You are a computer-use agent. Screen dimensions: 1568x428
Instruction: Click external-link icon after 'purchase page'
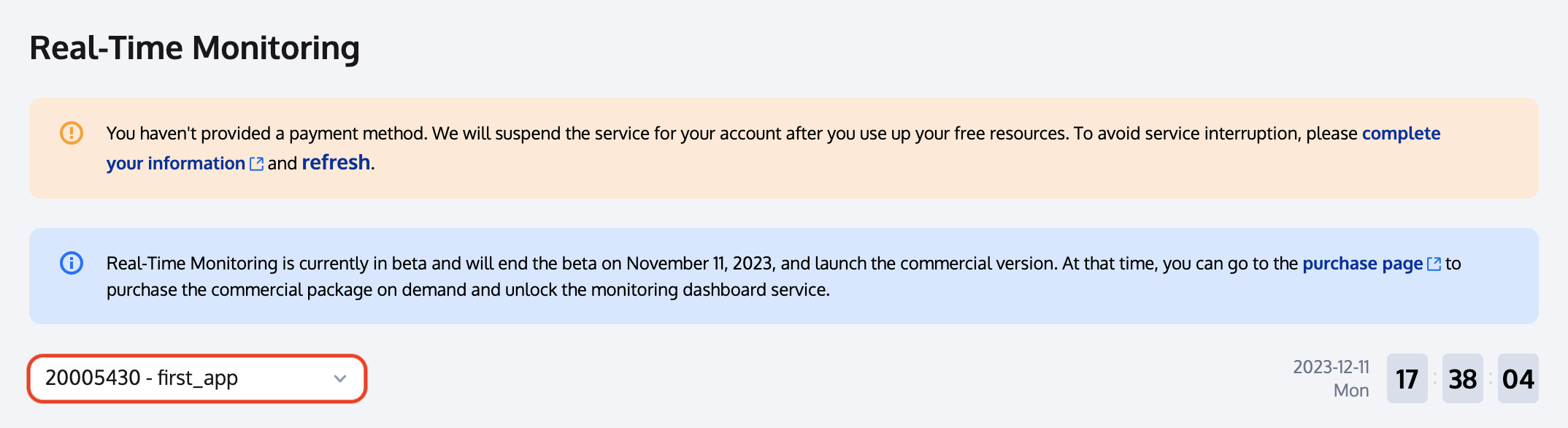(x=1434, y=264)
